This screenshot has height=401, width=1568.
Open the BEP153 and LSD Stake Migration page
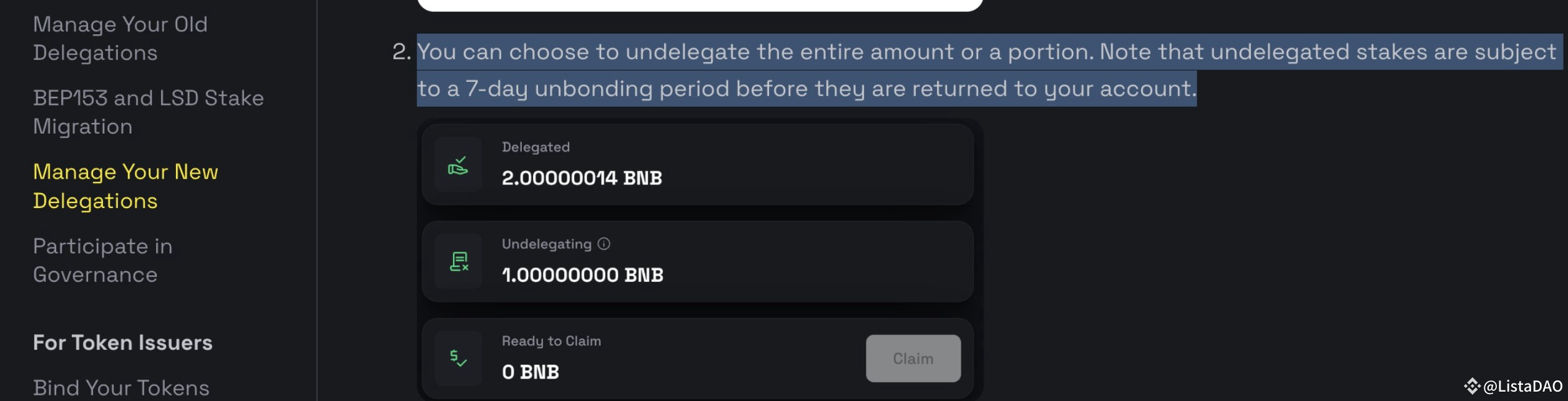(148, 112)
